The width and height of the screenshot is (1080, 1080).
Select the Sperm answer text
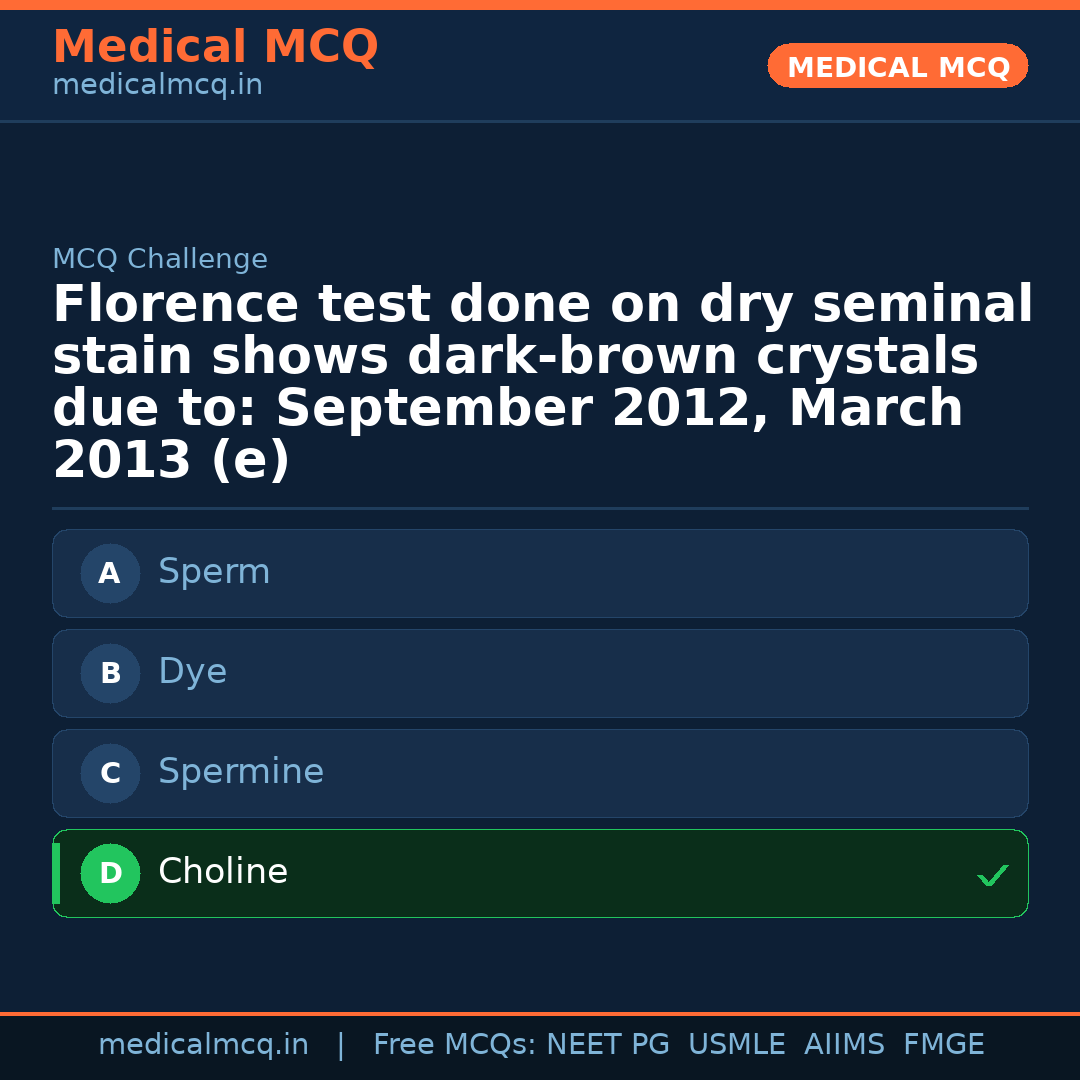(x=214, y=573)
